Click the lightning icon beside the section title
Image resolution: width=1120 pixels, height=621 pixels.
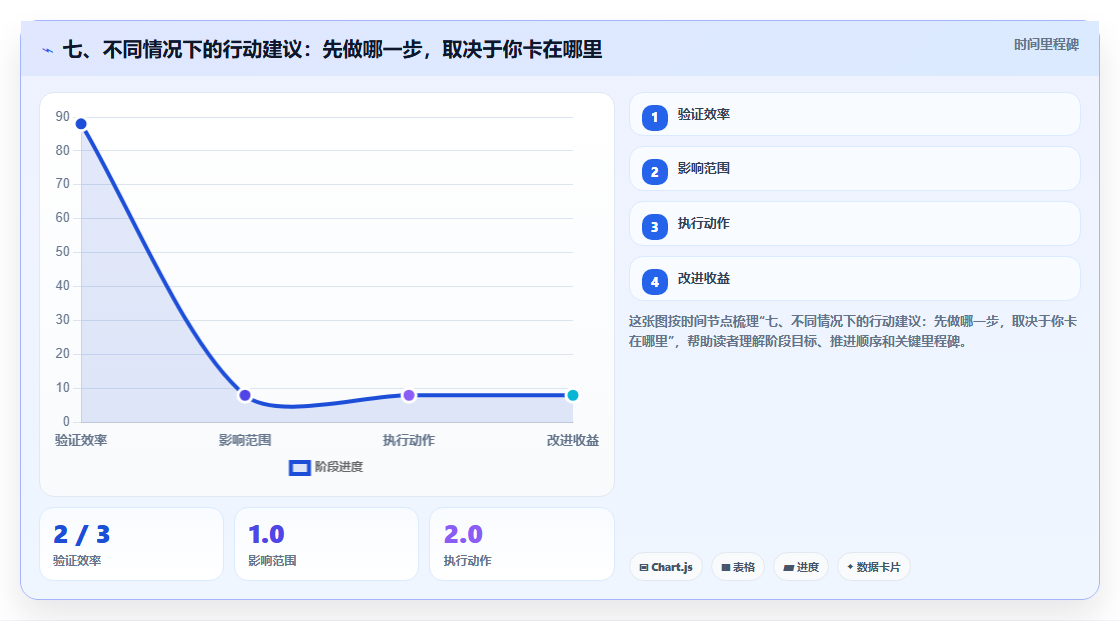pyautogui.click(x=48, y=50)
